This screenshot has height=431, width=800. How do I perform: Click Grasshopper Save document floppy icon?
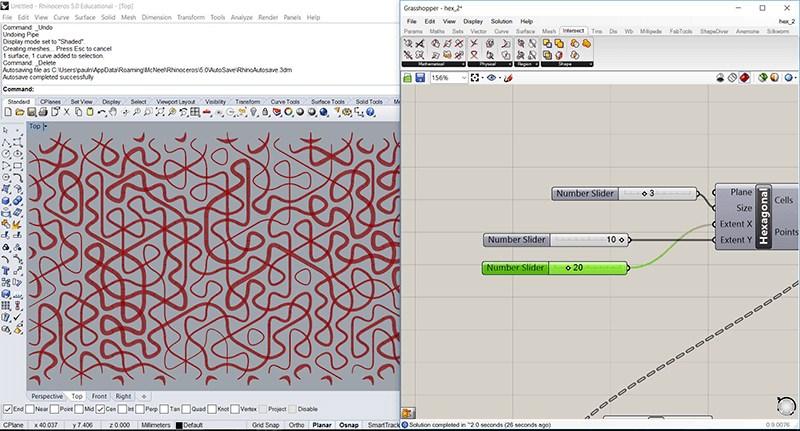pyautogui.click(x=420, y=78)
